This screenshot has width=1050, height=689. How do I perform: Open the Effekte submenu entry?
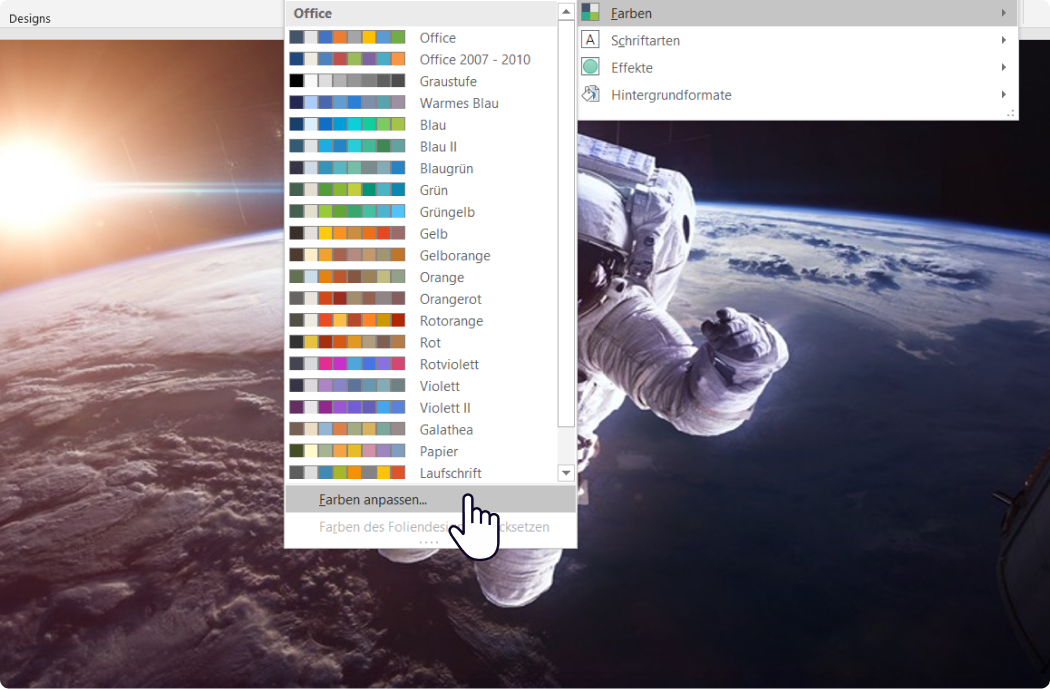tap(797, 68)
